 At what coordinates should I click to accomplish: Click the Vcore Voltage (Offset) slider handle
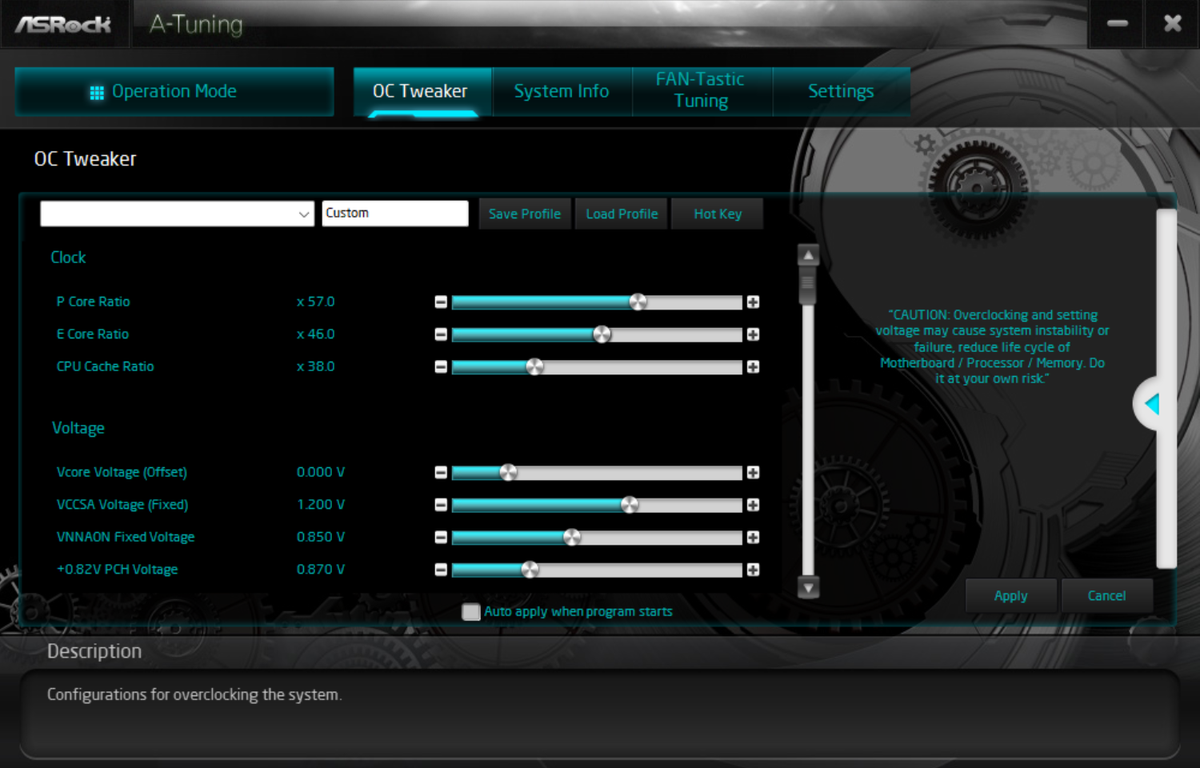click(508, 473)
